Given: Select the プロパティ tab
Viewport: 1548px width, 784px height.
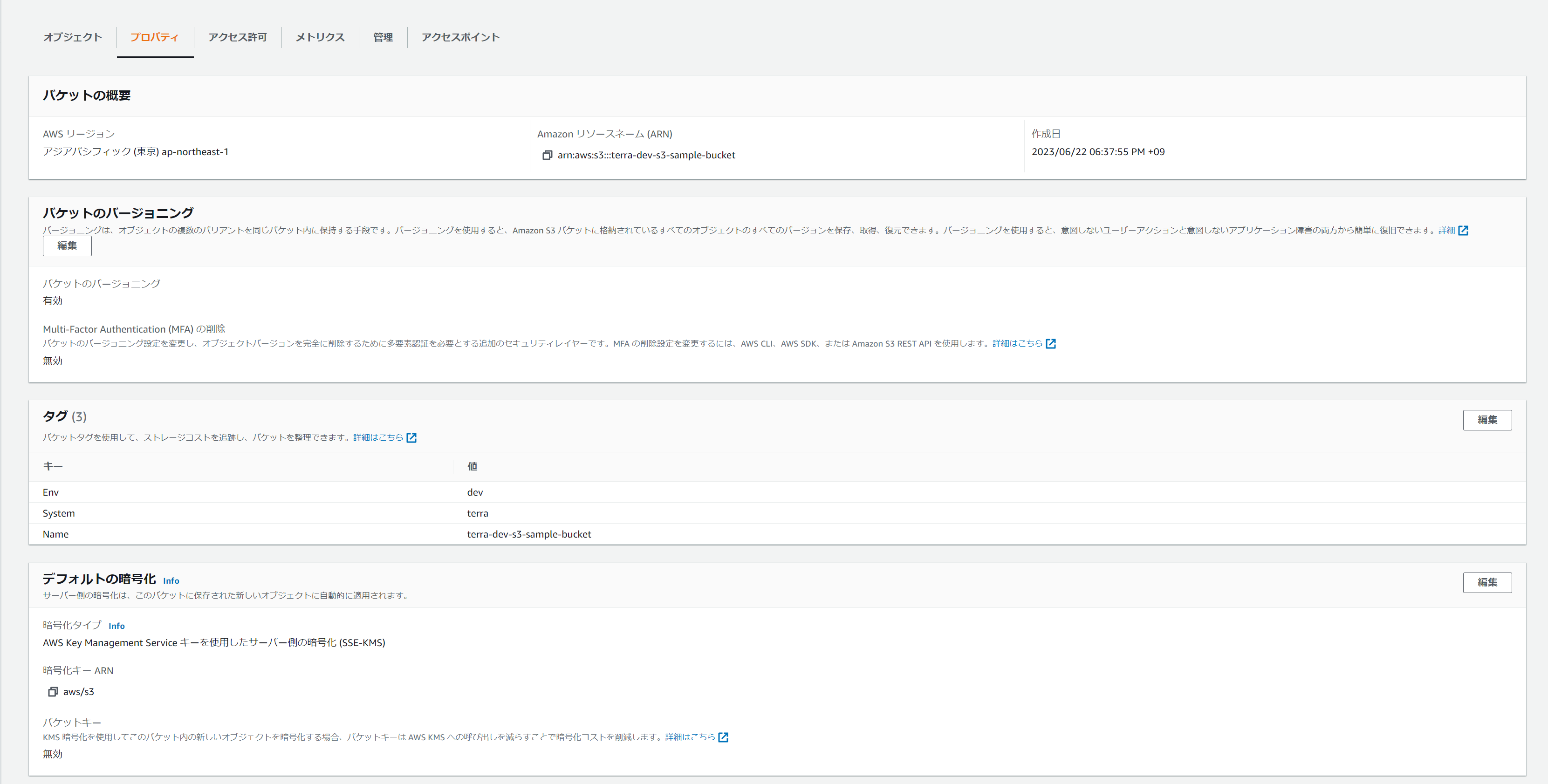Looking at the screenshot, I should coord(154,37).
